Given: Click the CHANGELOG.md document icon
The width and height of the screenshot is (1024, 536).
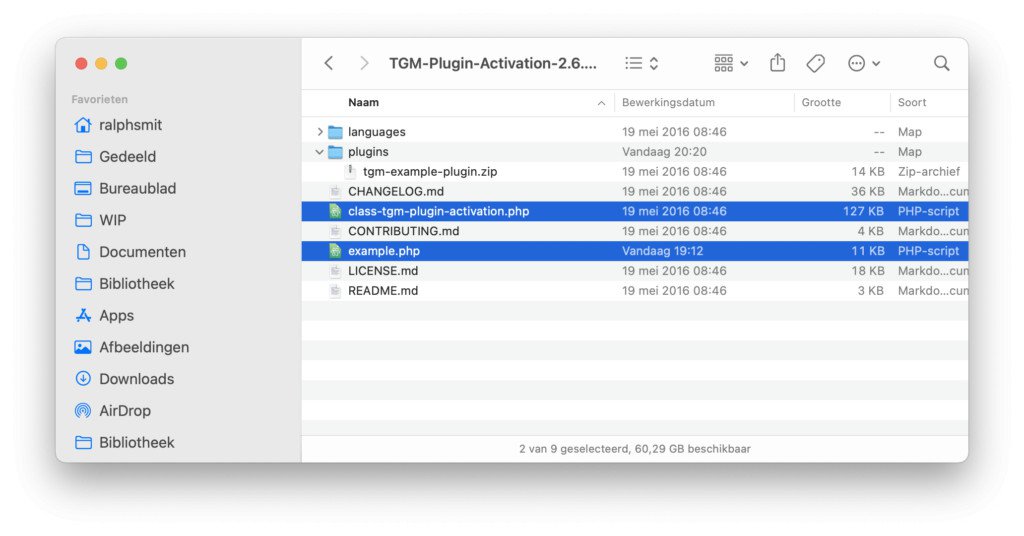Looking at the screenshot, I should (335, 192).
